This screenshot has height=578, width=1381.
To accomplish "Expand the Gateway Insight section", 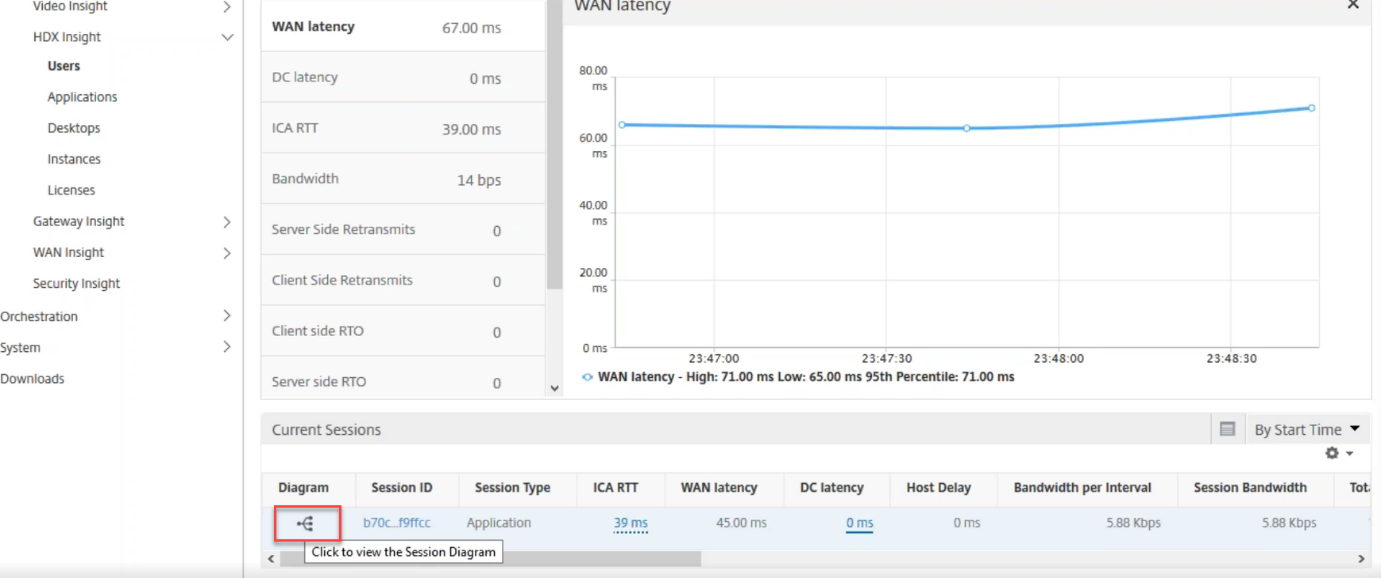I will coord(227,222).
